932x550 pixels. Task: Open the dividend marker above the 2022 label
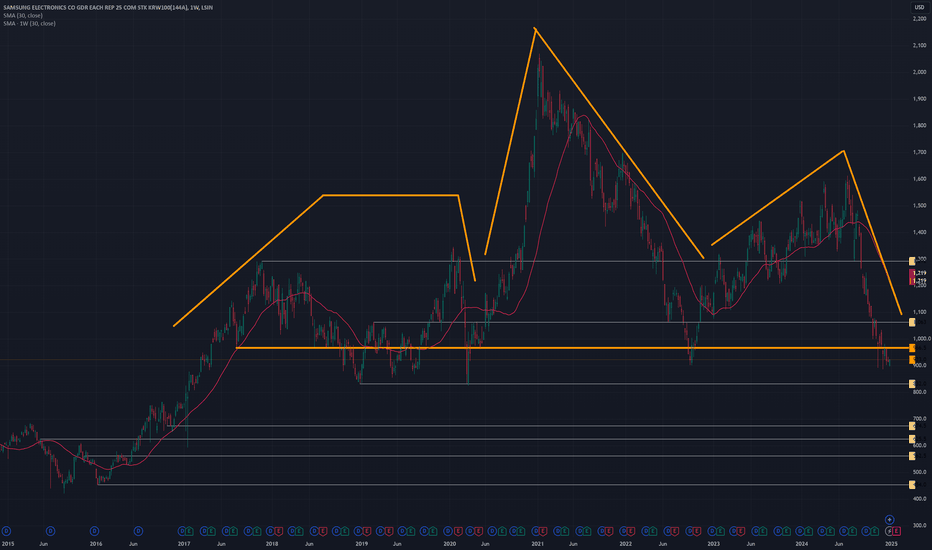(624, 531)
